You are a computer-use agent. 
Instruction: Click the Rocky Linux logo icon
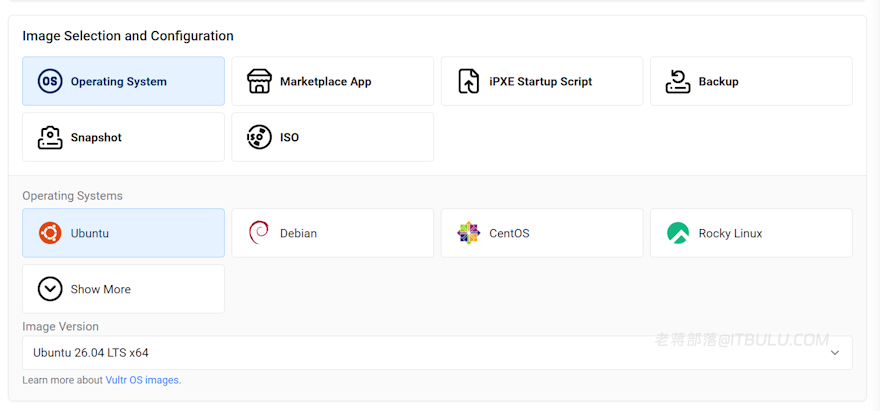click(x=678, y=233)
